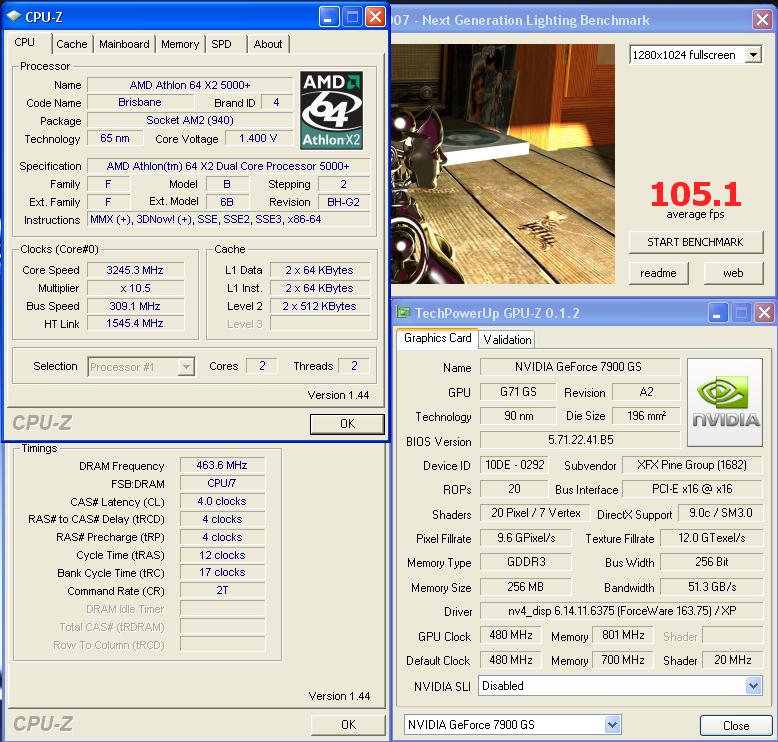Click the AMD Athlon 64 X2 logo
Screen dimensions: 778x742
point(331,109)
